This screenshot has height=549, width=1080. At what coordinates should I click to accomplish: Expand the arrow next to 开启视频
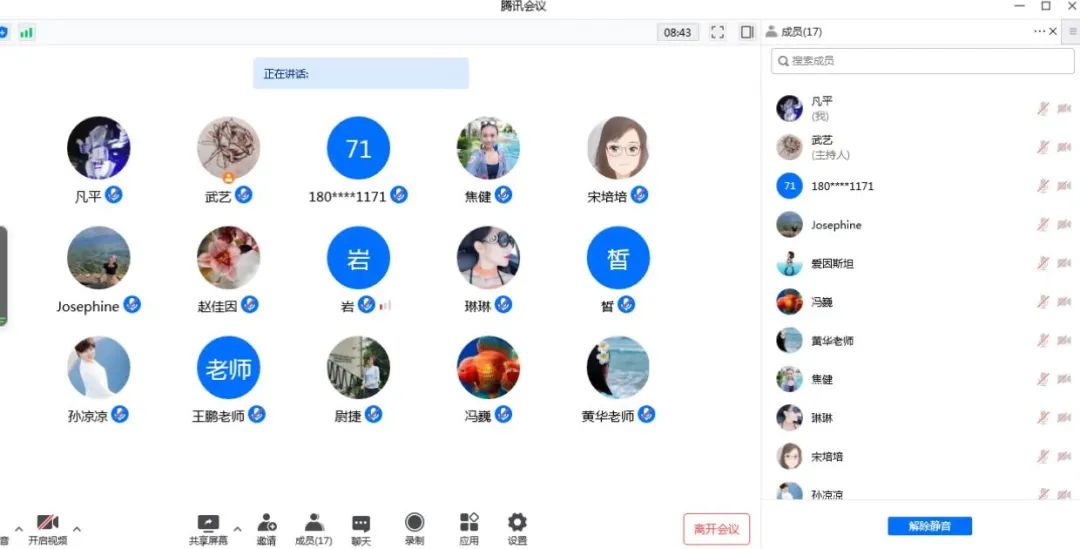(77, 529)
